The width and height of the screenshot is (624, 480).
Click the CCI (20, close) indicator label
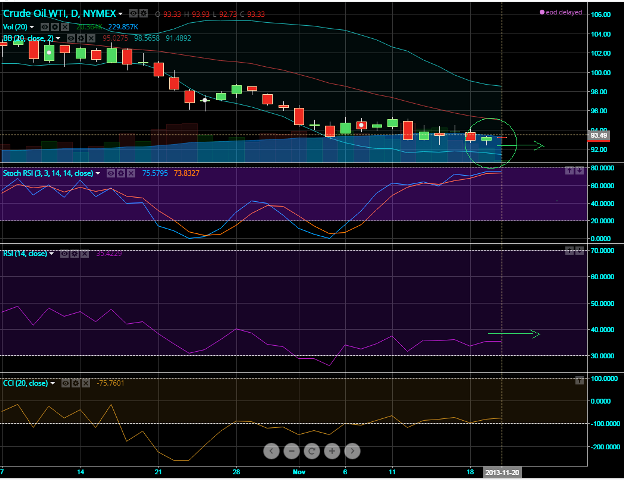(25, 383)
